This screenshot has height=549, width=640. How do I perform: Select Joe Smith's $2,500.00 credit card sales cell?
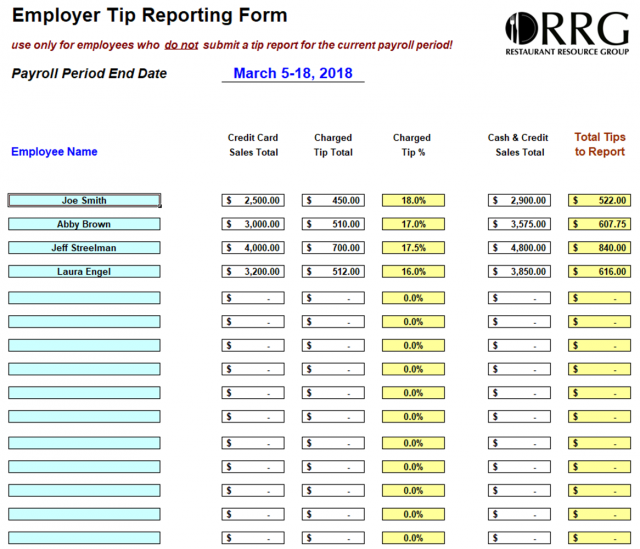click(x=253, y=200)
